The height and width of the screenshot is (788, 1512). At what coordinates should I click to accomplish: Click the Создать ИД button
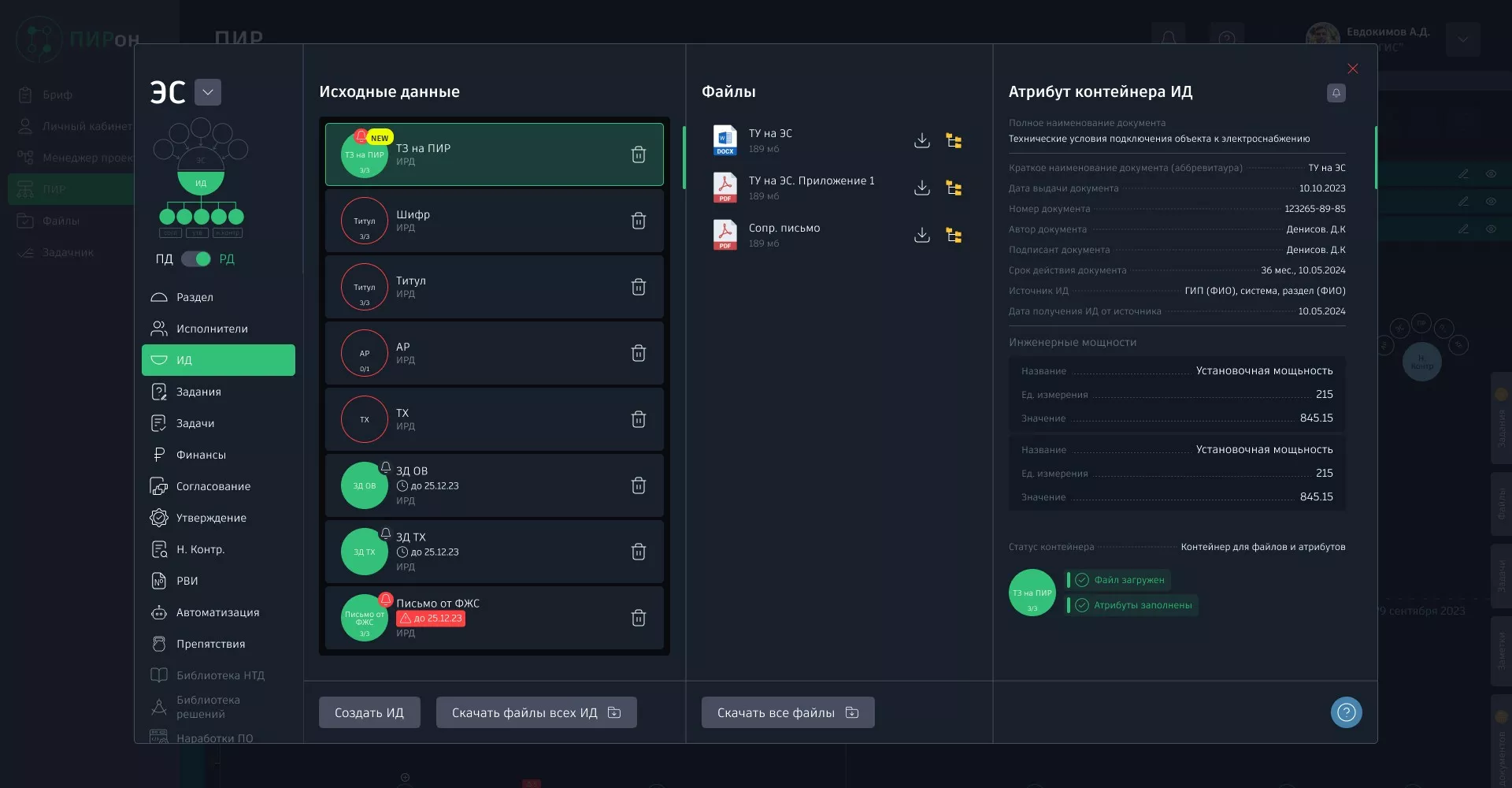[369, 712]
